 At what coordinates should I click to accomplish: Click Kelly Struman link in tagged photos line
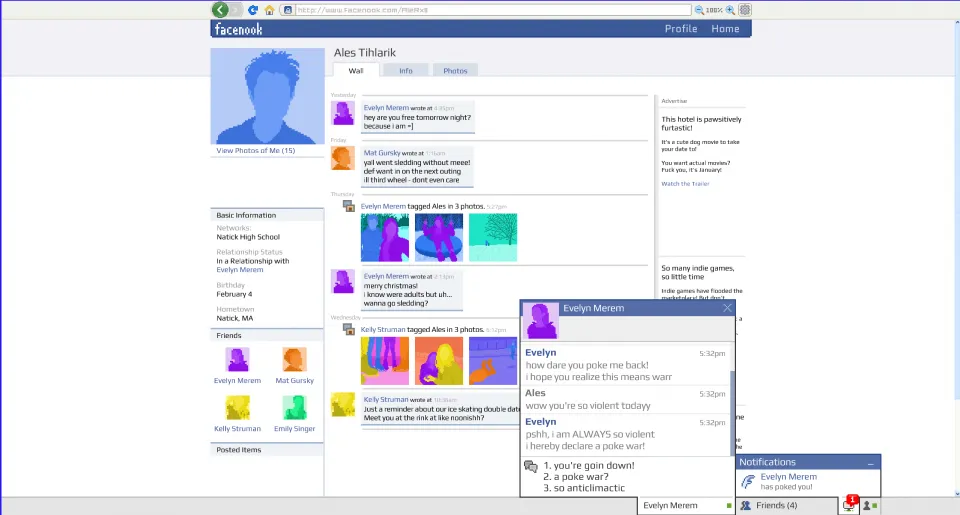[x=383, y=329]
